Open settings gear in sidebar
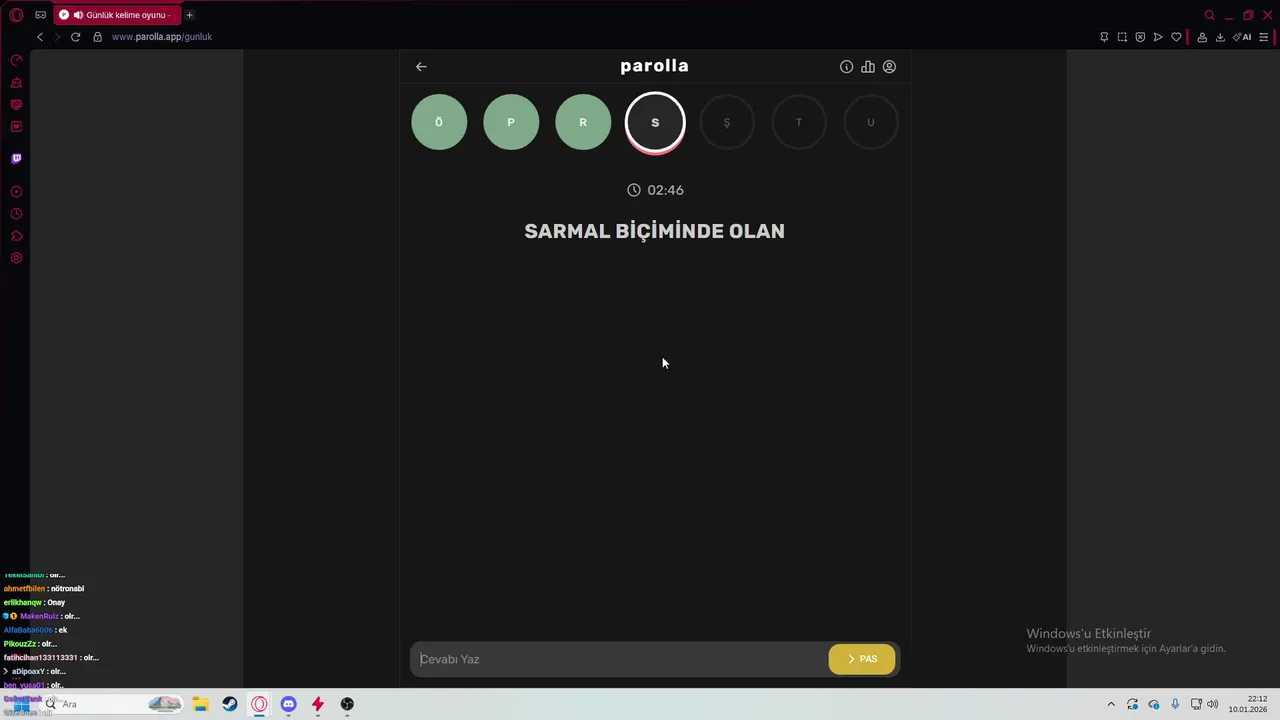1280x720 pixels. [16, 258]
